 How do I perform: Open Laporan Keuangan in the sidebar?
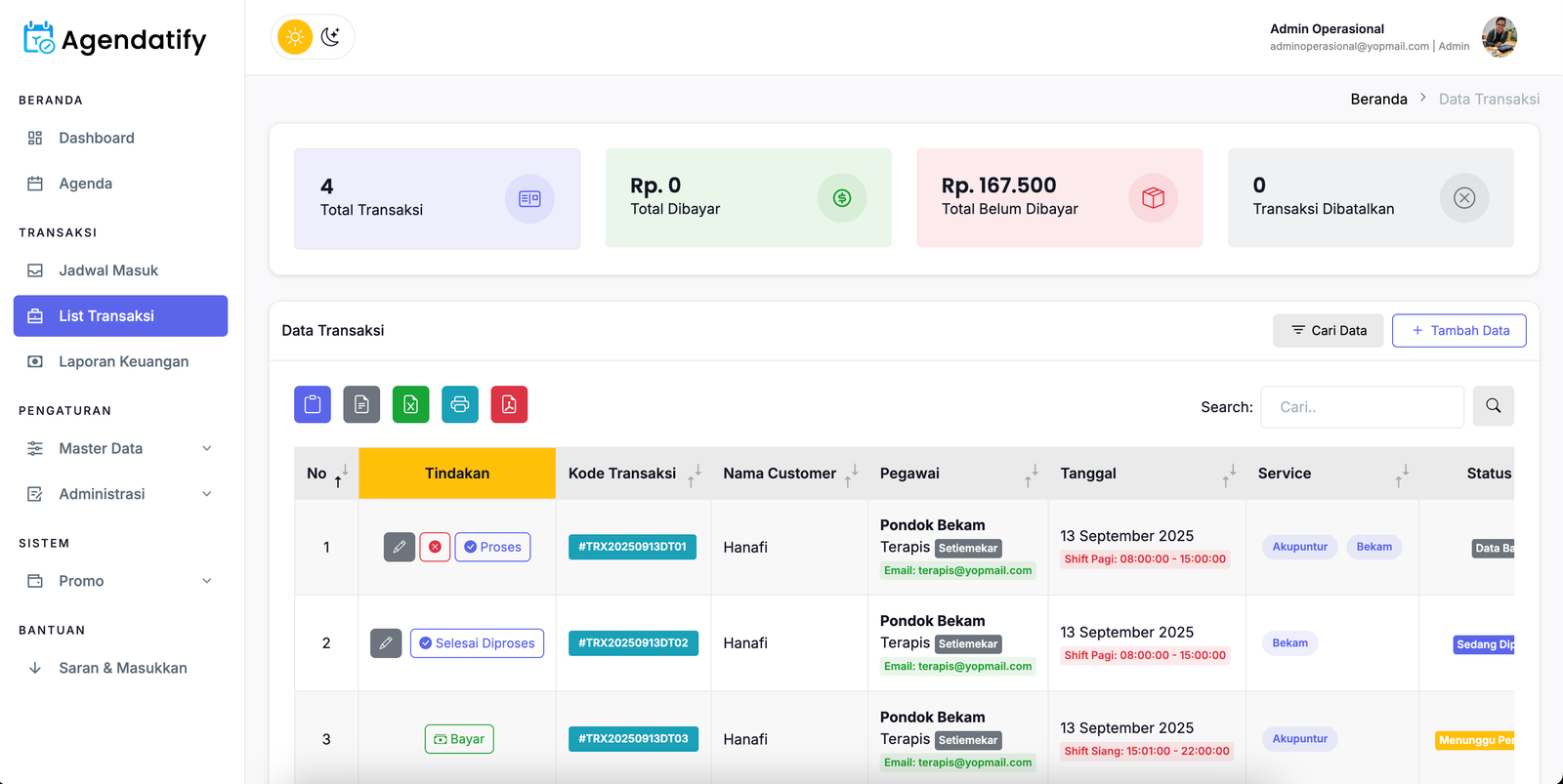click(123, 361)
